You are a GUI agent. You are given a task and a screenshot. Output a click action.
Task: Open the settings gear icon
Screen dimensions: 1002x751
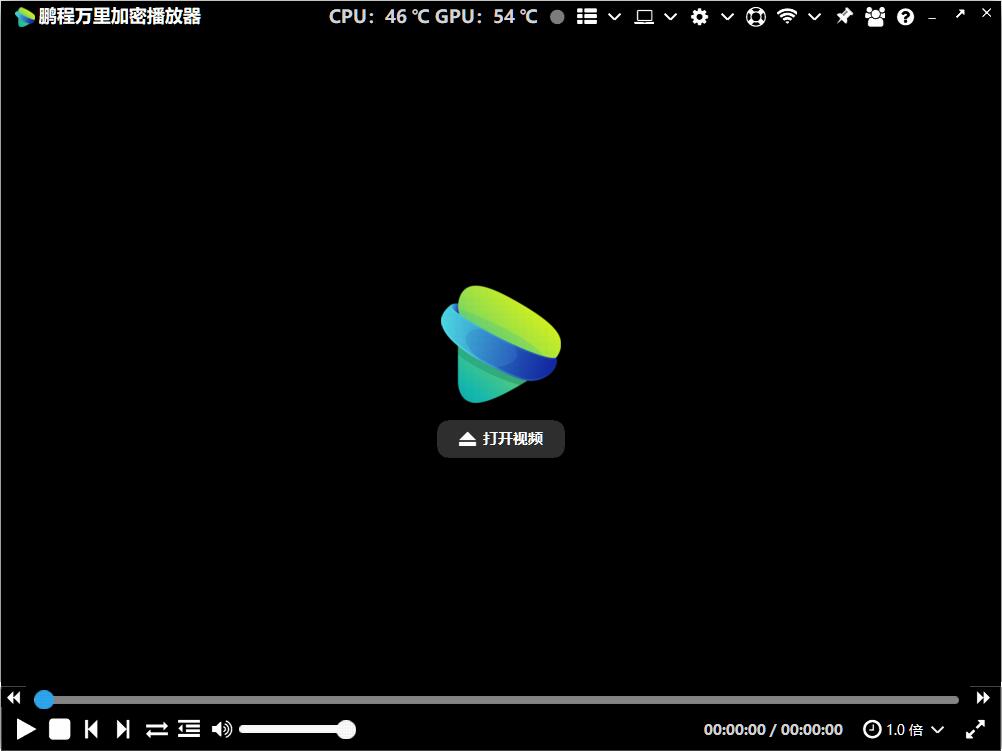700,17
